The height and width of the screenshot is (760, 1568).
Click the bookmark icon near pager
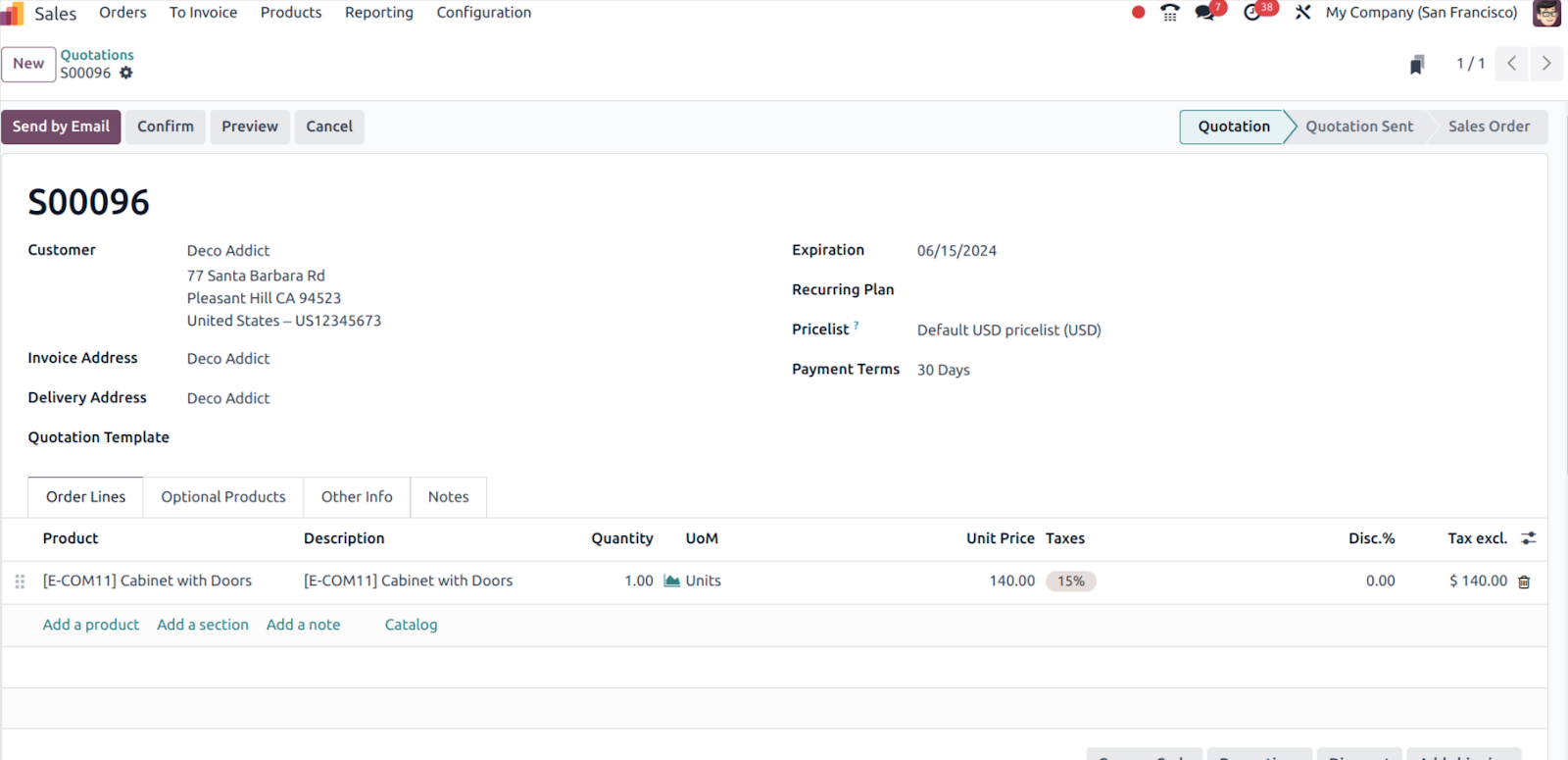[x=1416, y=65]
